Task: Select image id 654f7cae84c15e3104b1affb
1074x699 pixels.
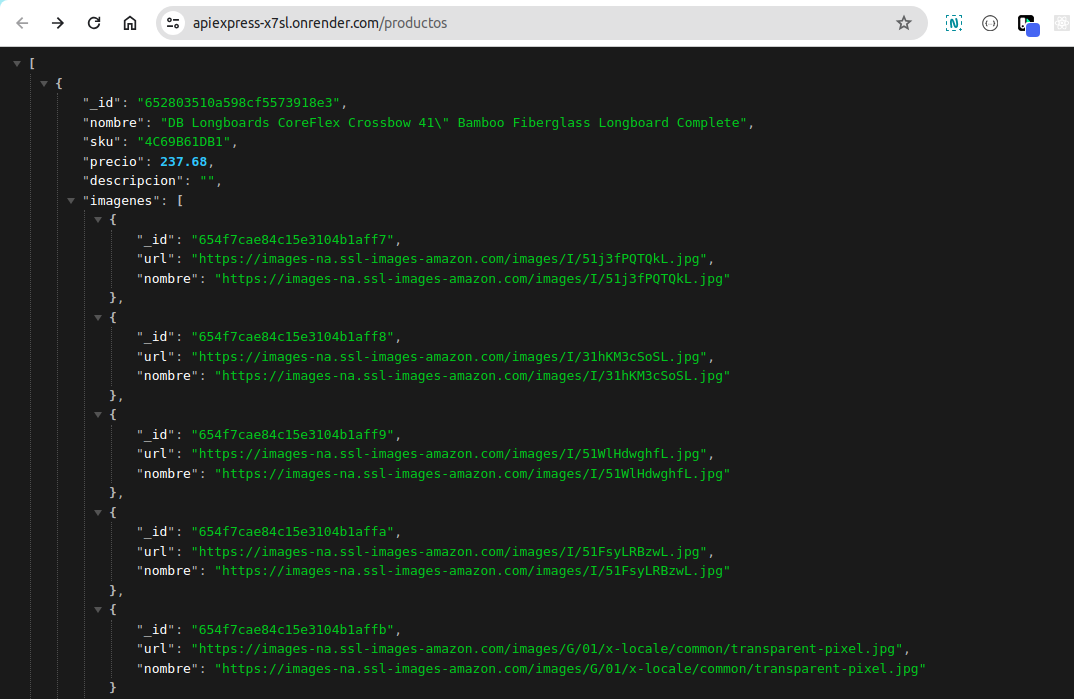Action: tap(292, 630)
